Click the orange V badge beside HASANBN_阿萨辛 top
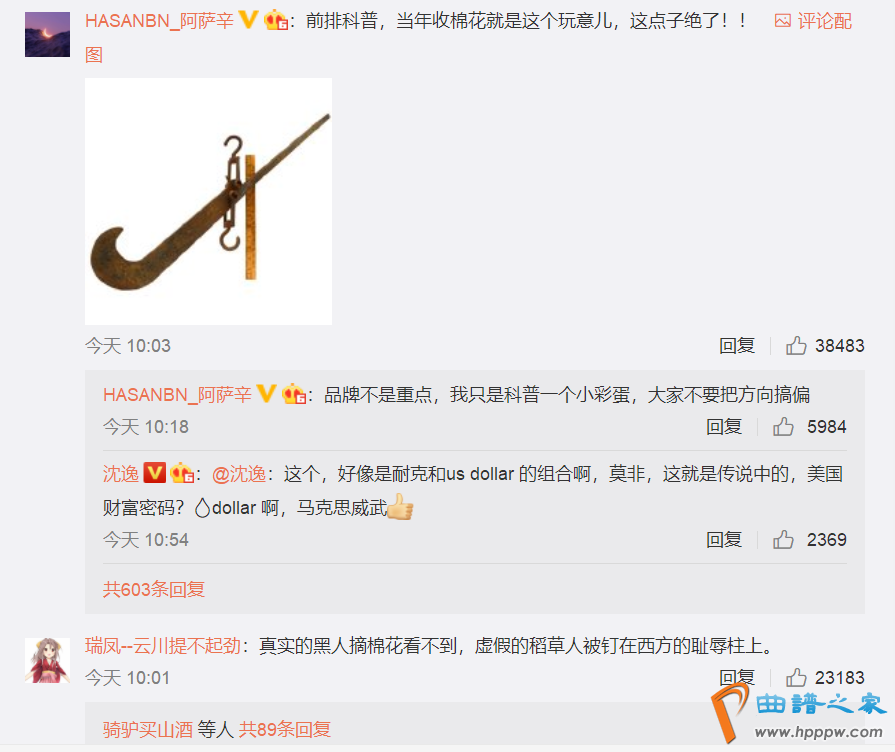 [248, 20]
